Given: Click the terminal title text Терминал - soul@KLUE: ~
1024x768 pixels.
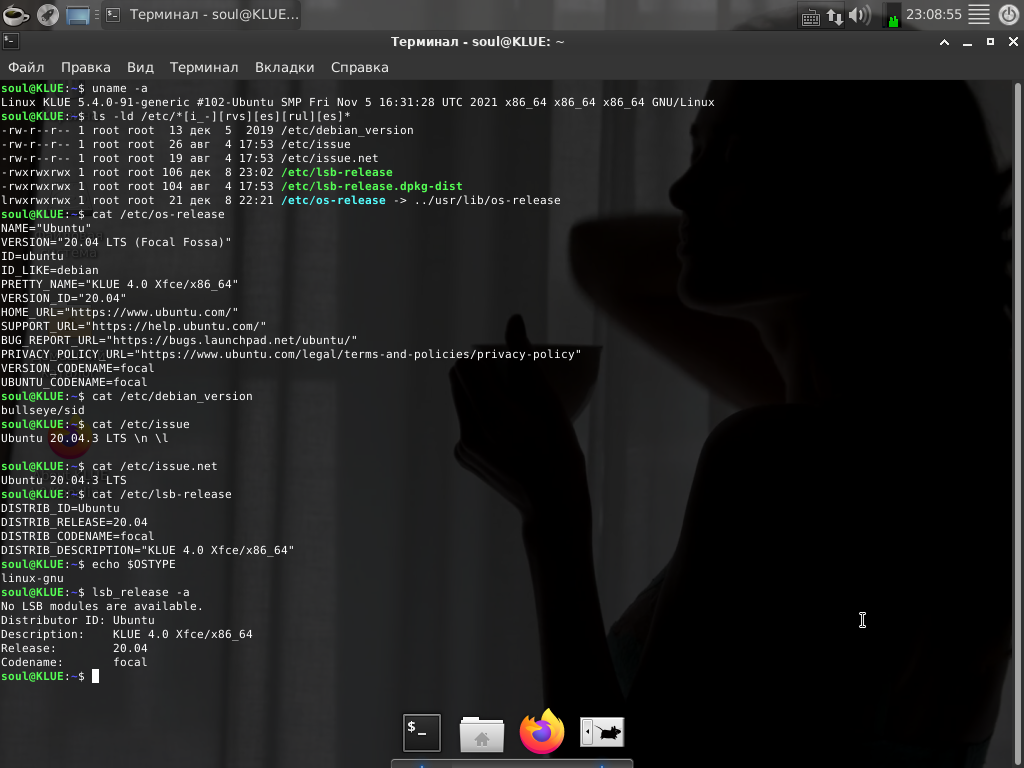Looking at the screenshot, I should click(x=477, y=42).
